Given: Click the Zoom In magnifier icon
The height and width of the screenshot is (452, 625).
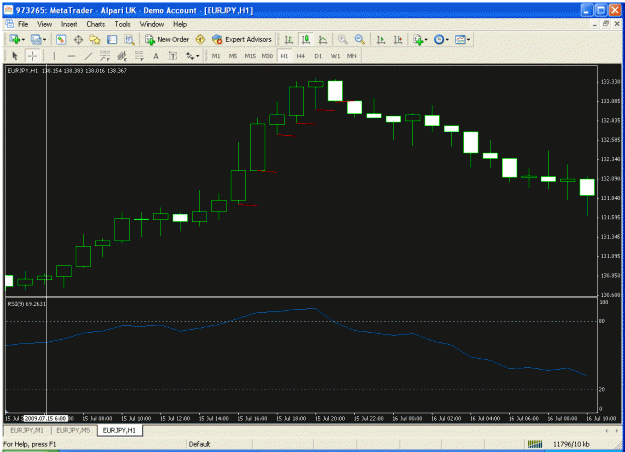Looking at the screenshot, I should (342, 39).
